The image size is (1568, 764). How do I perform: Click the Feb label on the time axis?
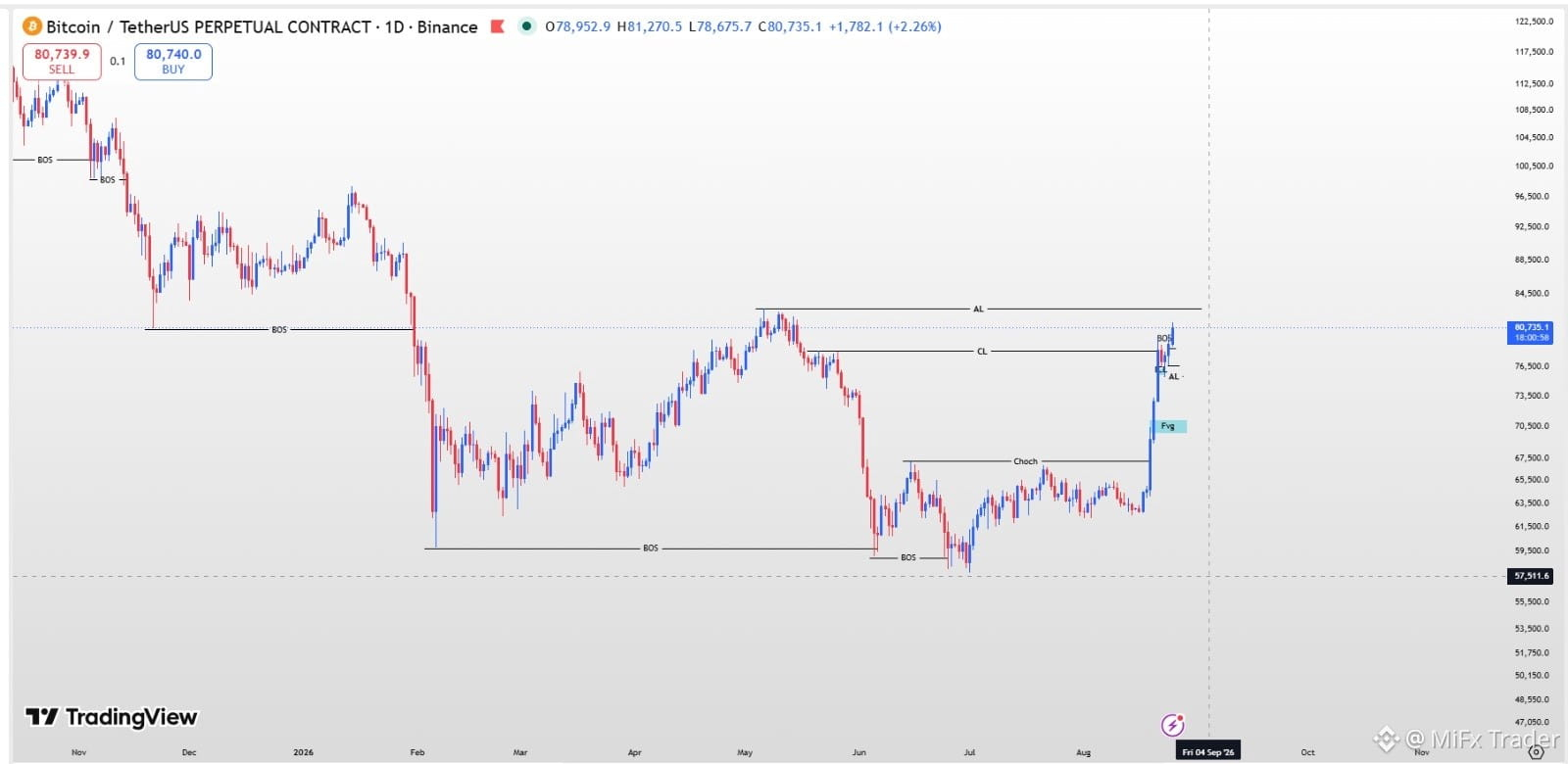pos(417,752)
